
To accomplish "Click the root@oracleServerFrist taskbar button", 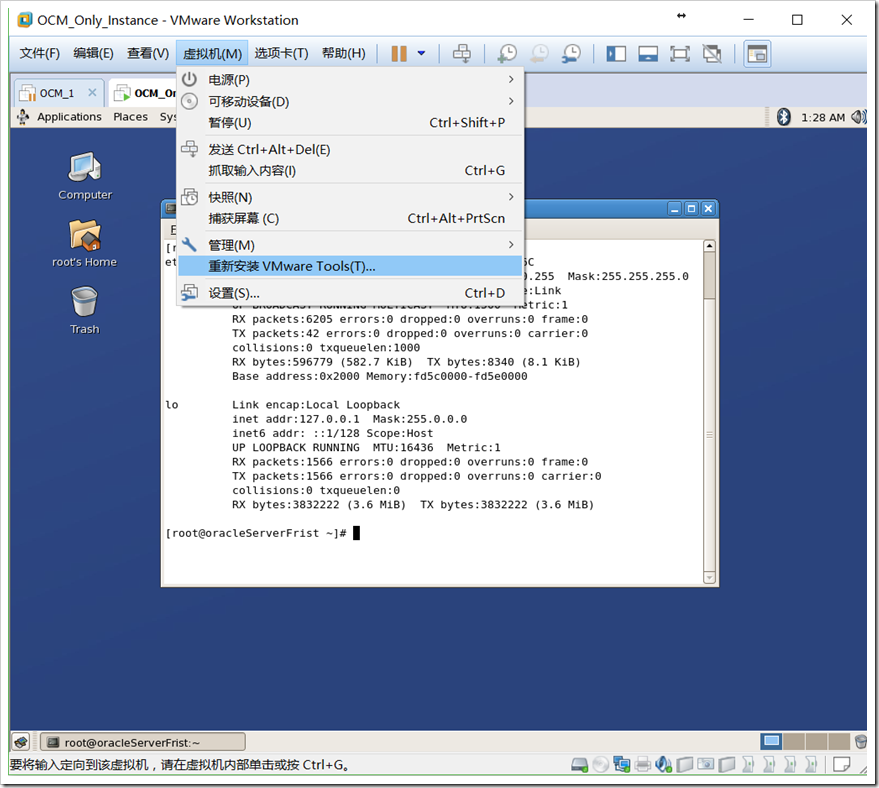I will (x=143, y=742).
